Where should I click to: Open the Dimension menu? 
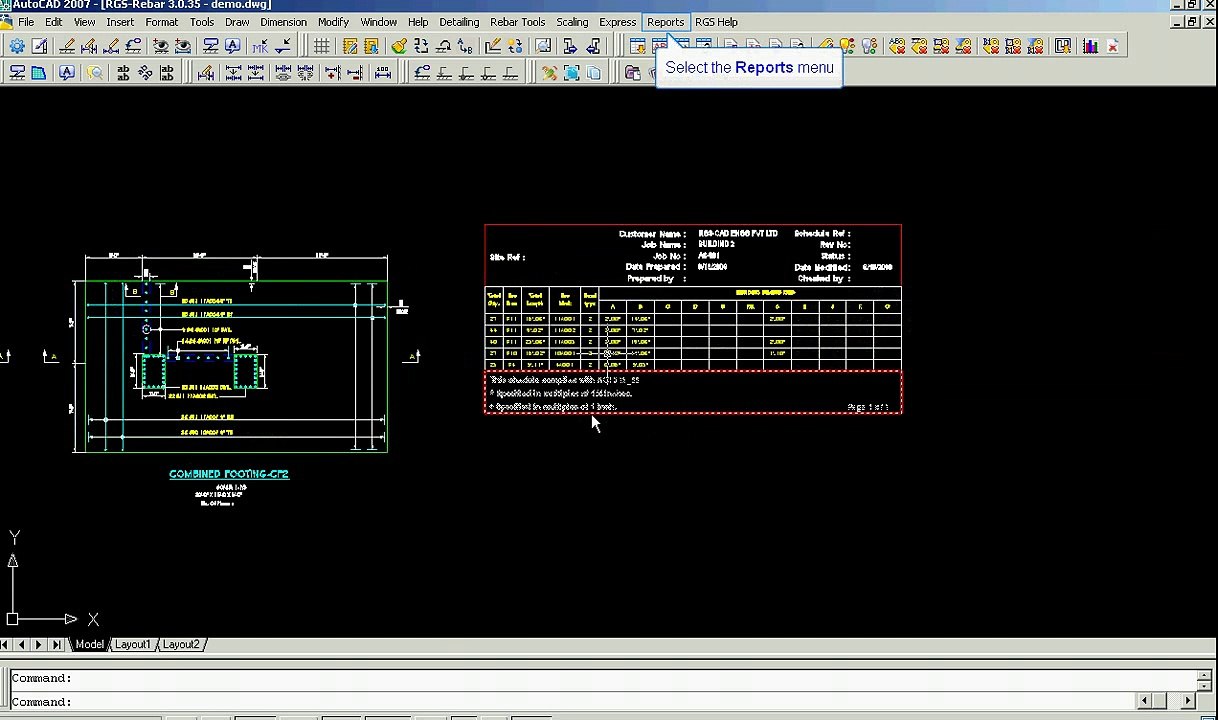tap(283, 22)
